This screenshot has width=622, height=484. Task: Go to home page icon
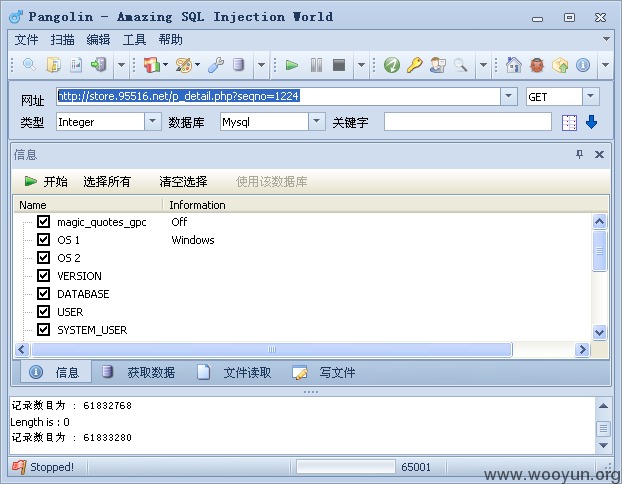(x=514, y=65)
